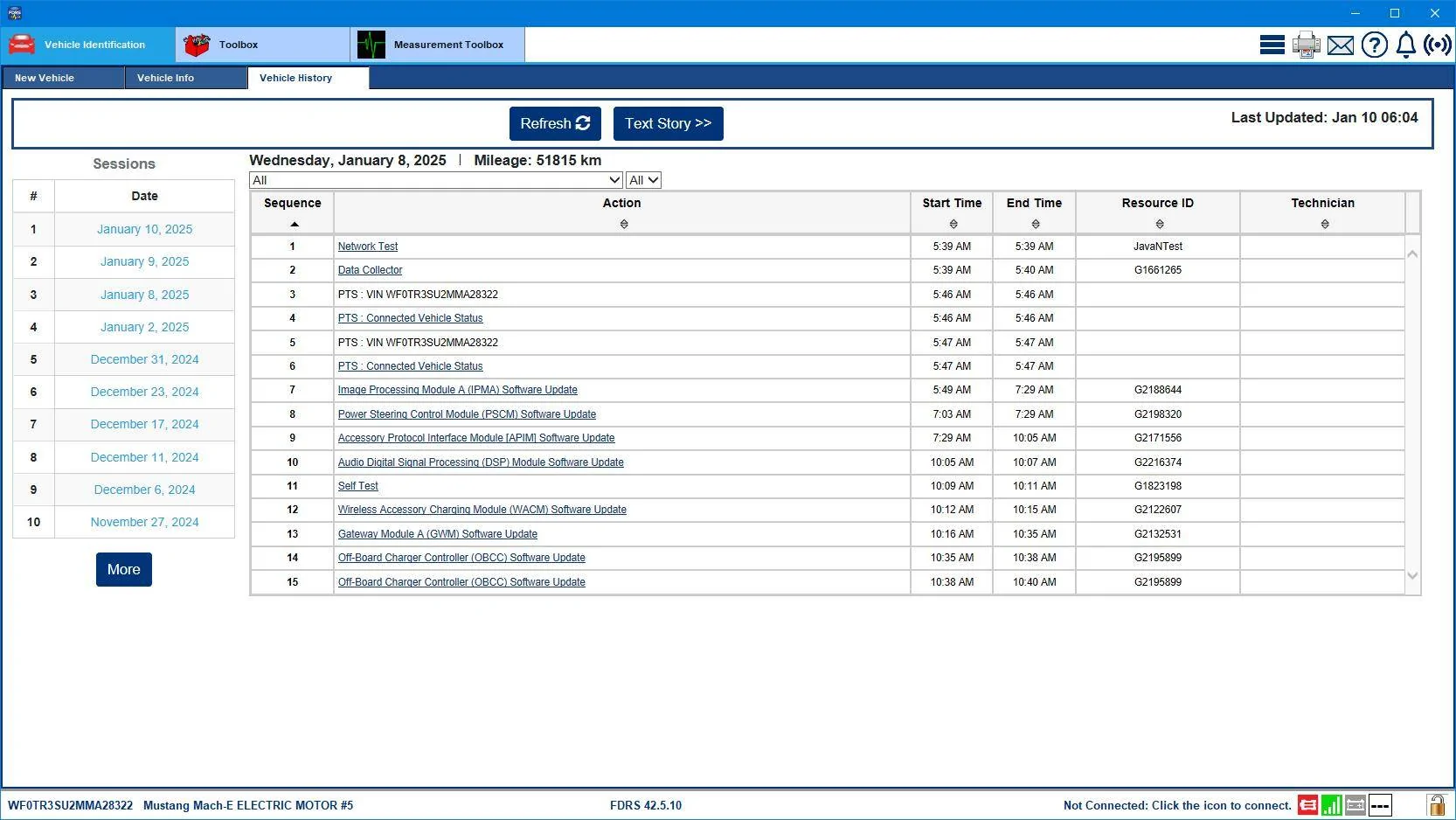Screen dimensions: 1456x820
Task: Switch to the New Vehicle subtab
Action: (x=63, y=78)
